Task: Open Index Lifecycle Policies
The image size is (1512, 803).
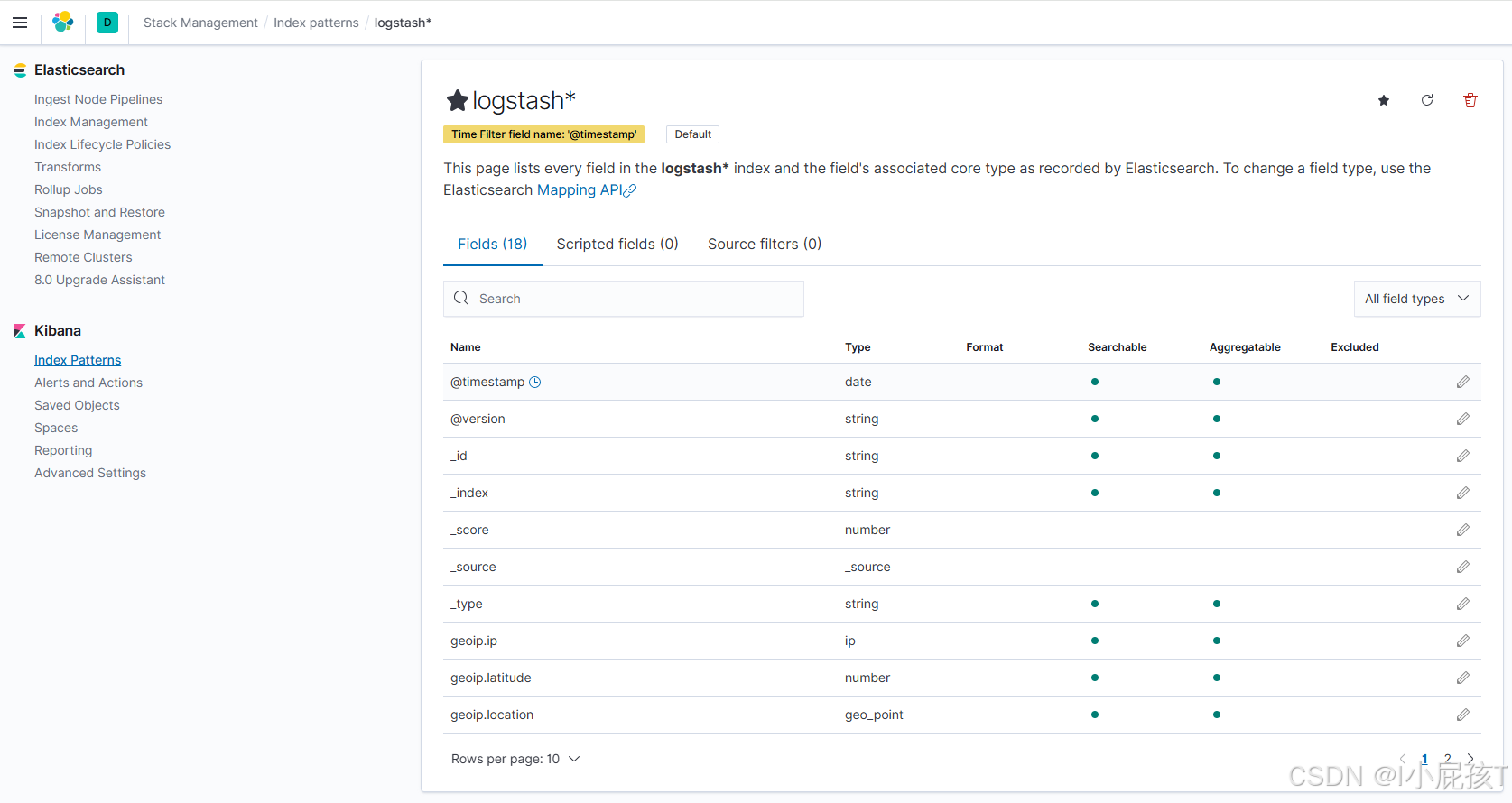Action: point(102,144)
